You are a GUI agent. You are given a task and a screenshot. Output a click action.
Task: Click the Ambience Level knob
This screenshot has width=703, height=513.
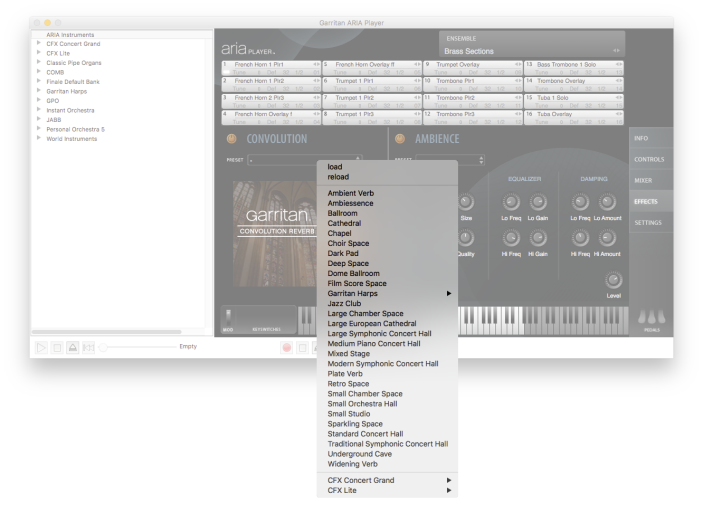point(613,280)
